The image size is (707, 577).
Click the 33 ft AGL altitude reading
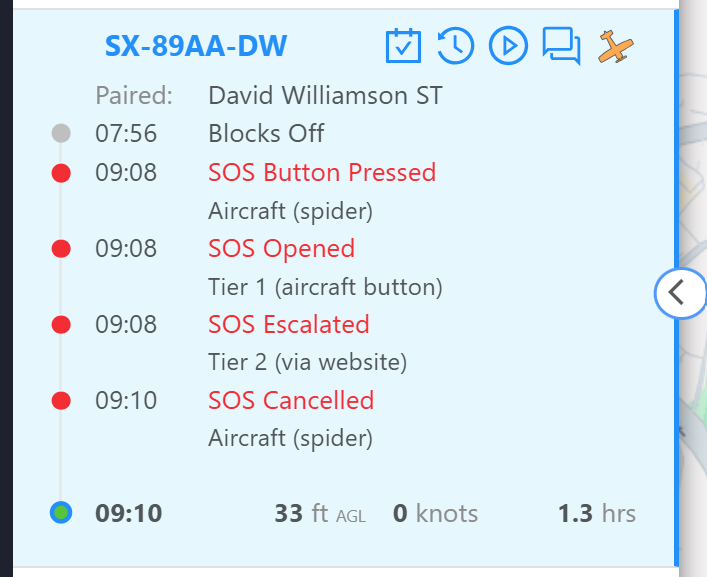(x=320, y=513)
